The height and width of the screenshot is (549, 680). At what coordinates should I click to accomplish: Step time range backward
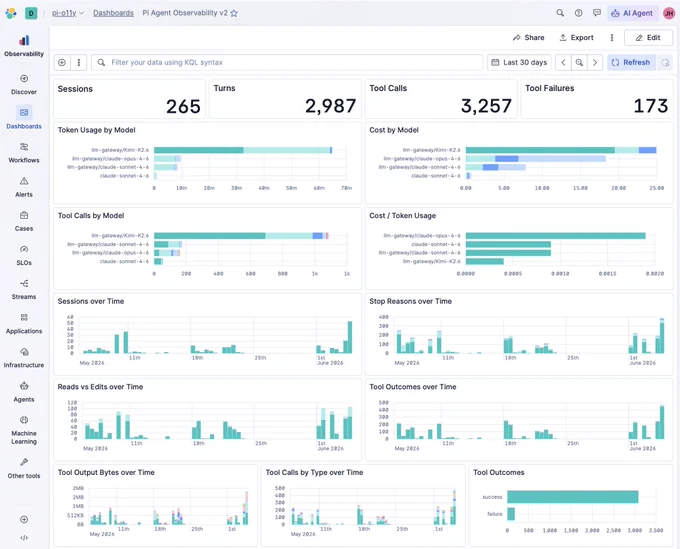pyautogui.click(x=563, y=62)
